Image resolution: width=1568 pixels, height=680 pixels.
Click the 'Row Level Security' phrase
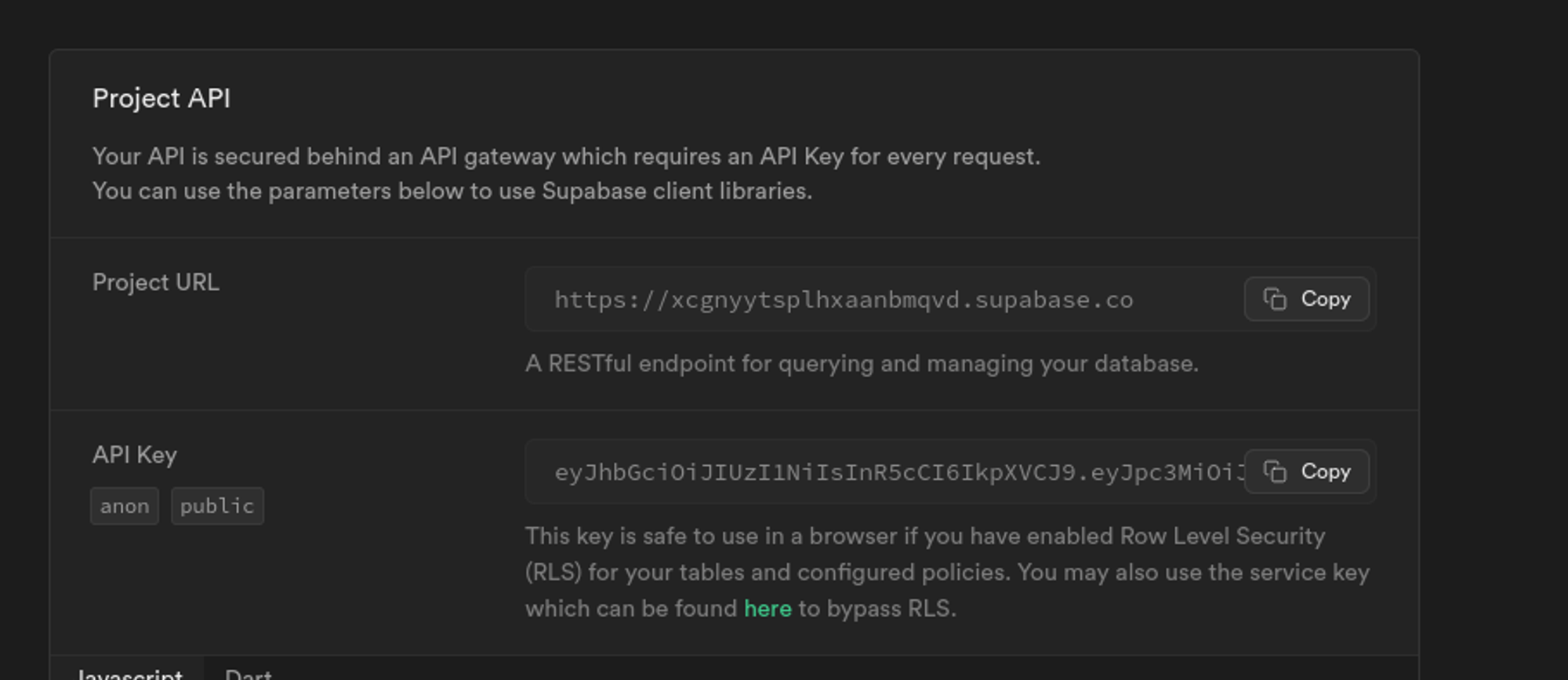(x=1221, y=536)
